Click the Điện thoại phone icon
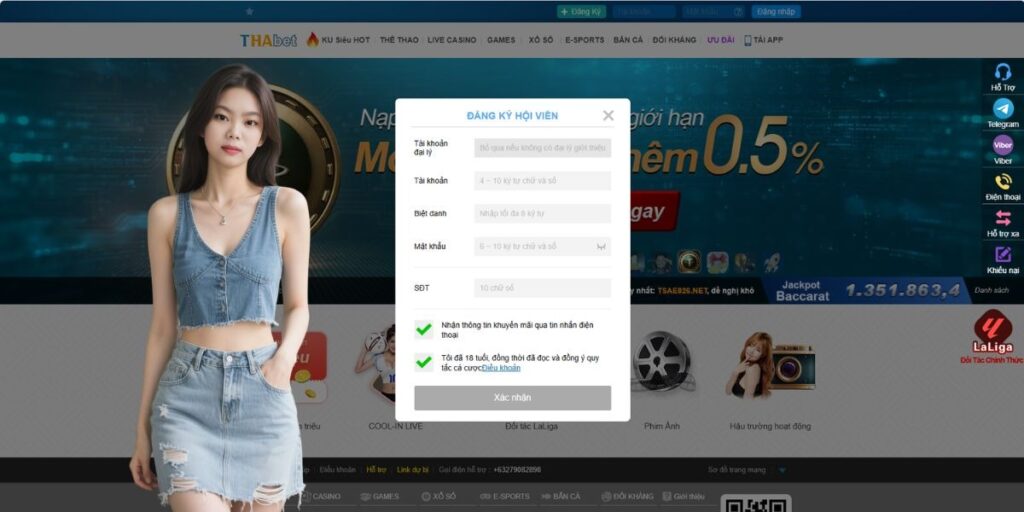This screenshot has height=512, width=1024. [1002, 182]
